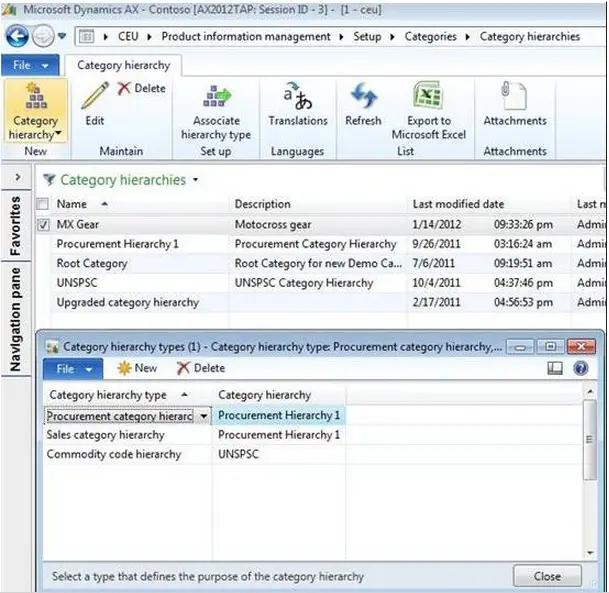Click the address bar folder icon
The height and width of the screenshot is (593, 609).
[x=86, y=37]
